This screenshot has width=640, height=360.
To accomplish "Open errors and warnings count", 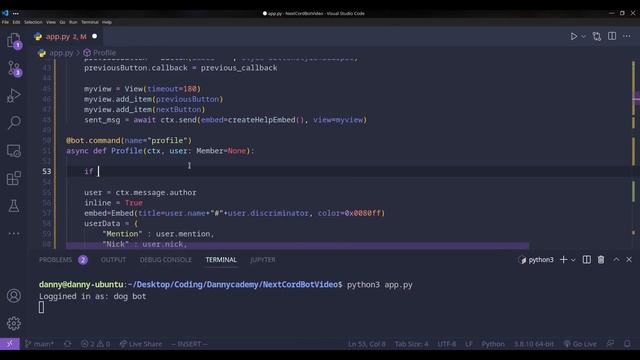I will [96, 344].
